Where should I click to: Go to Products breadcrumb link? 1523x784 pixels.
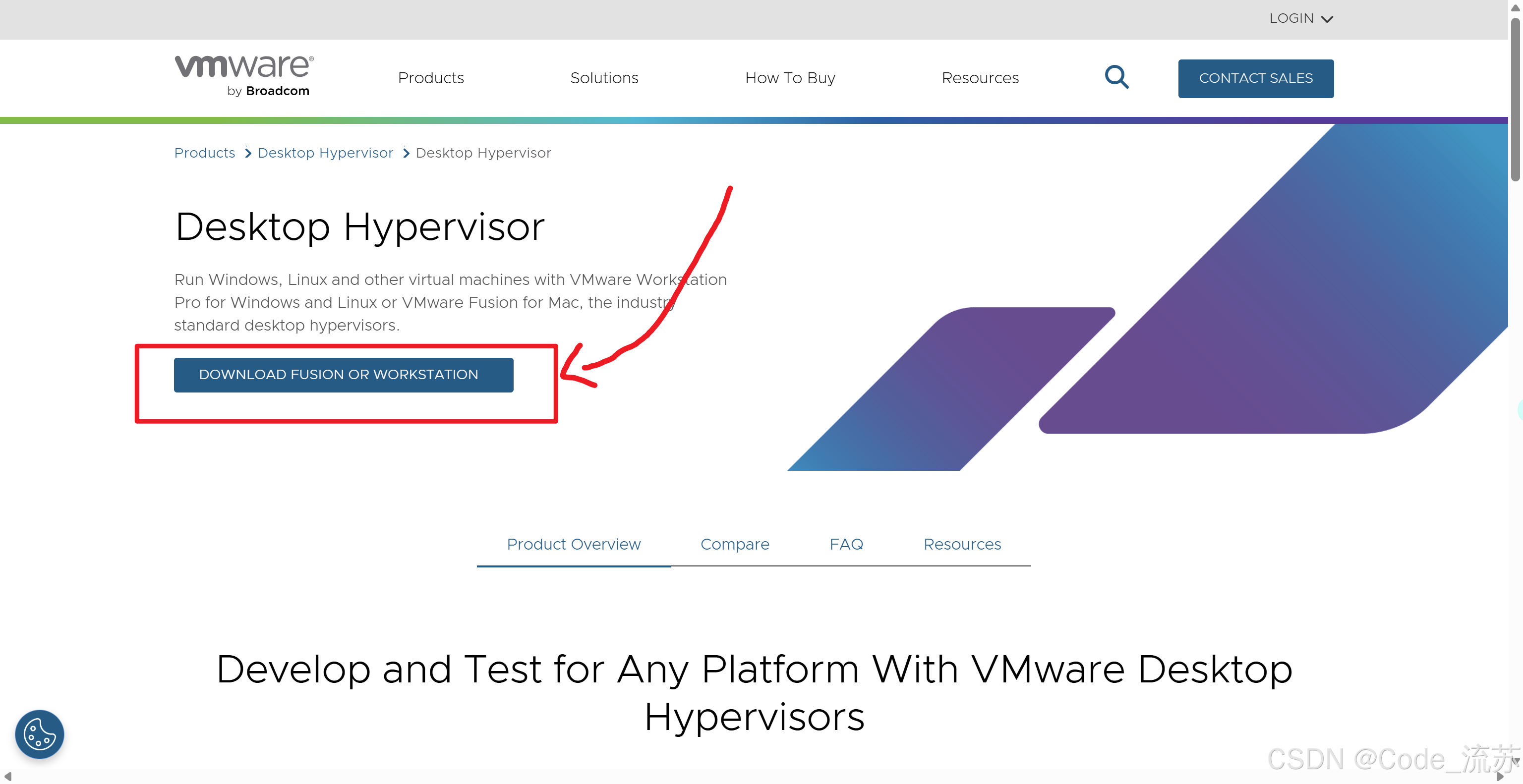[x=205, y=153]
